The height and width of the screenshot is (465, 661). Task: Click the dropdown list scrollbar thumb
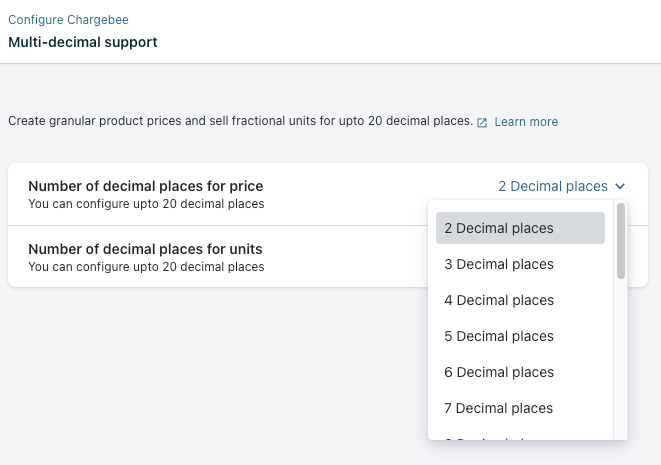621,240
